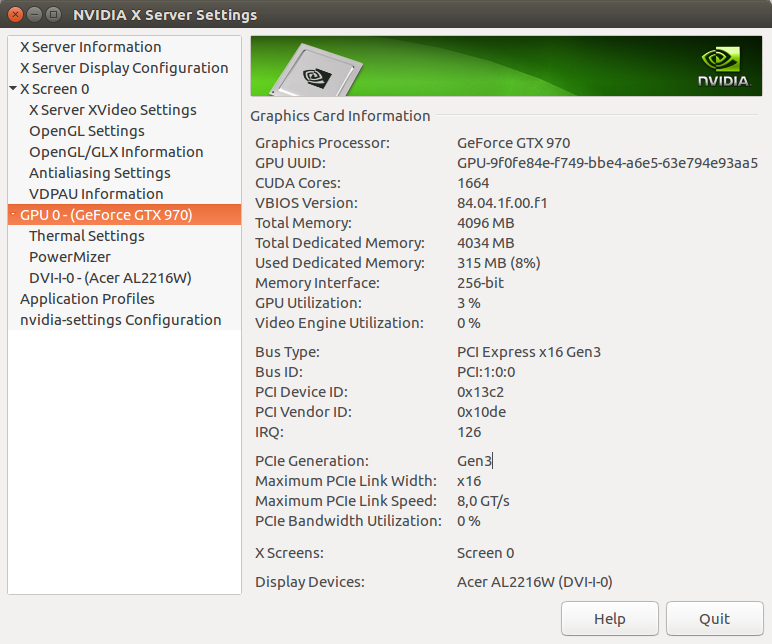Click PCIe Bandwidth Utilization value 0 %
This screenshot has height=644, width=772.
tap(469, 521)
